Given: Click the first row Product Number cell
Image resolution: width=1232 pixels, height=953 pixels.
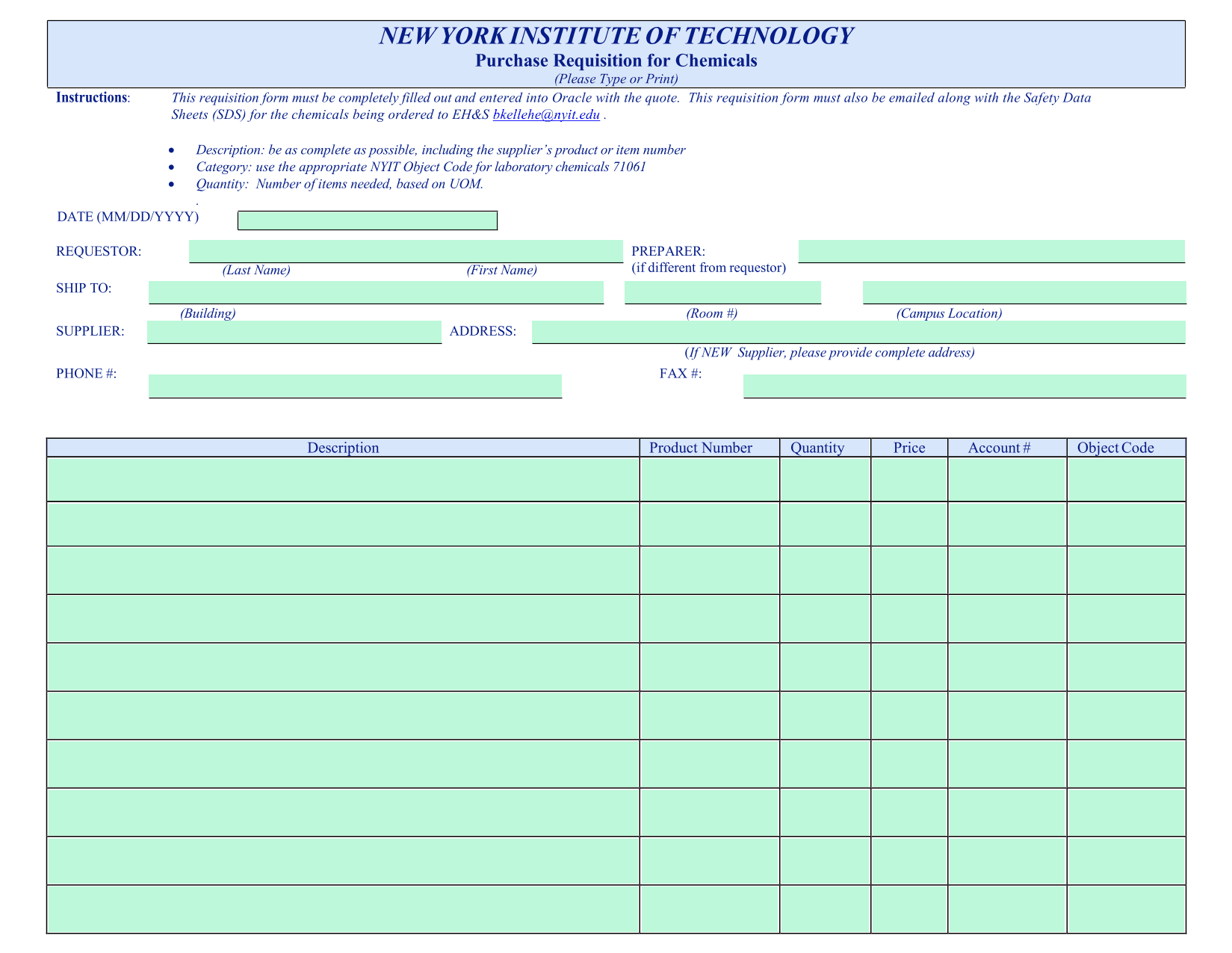Looking at the screenshot, I should (710, 479).
